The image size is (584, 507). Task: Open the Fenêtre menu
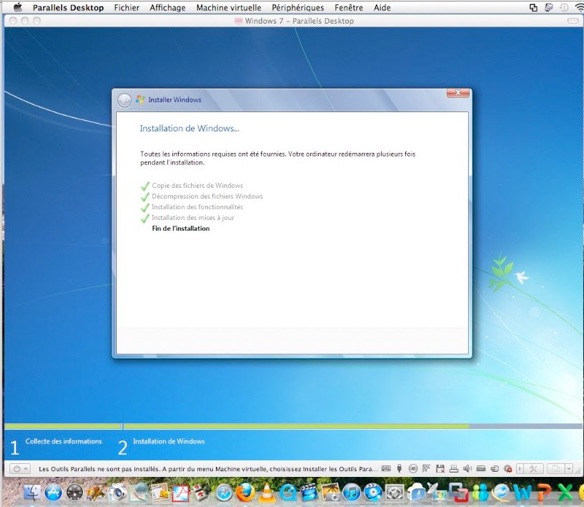(349, 7)
